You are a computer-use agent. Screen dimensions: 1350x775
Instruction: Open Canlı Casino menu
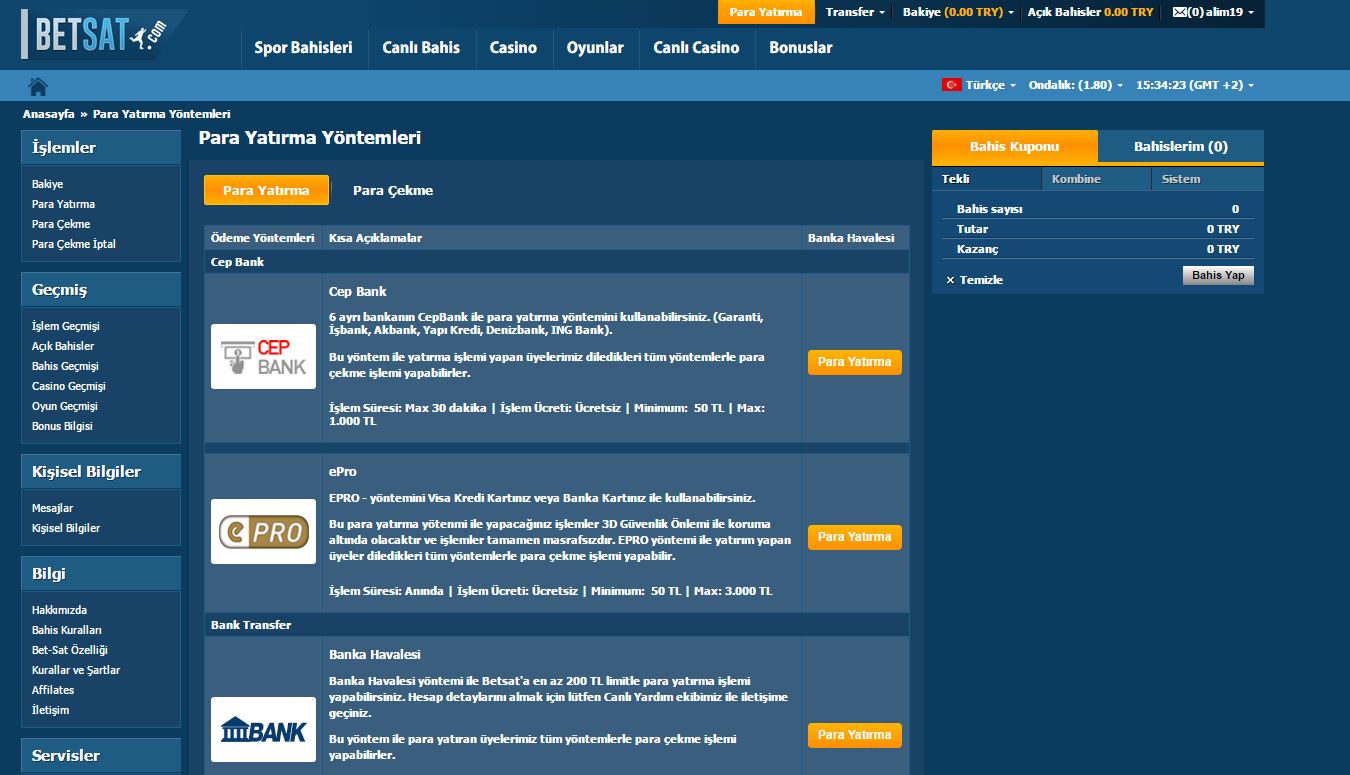[696, 47]
